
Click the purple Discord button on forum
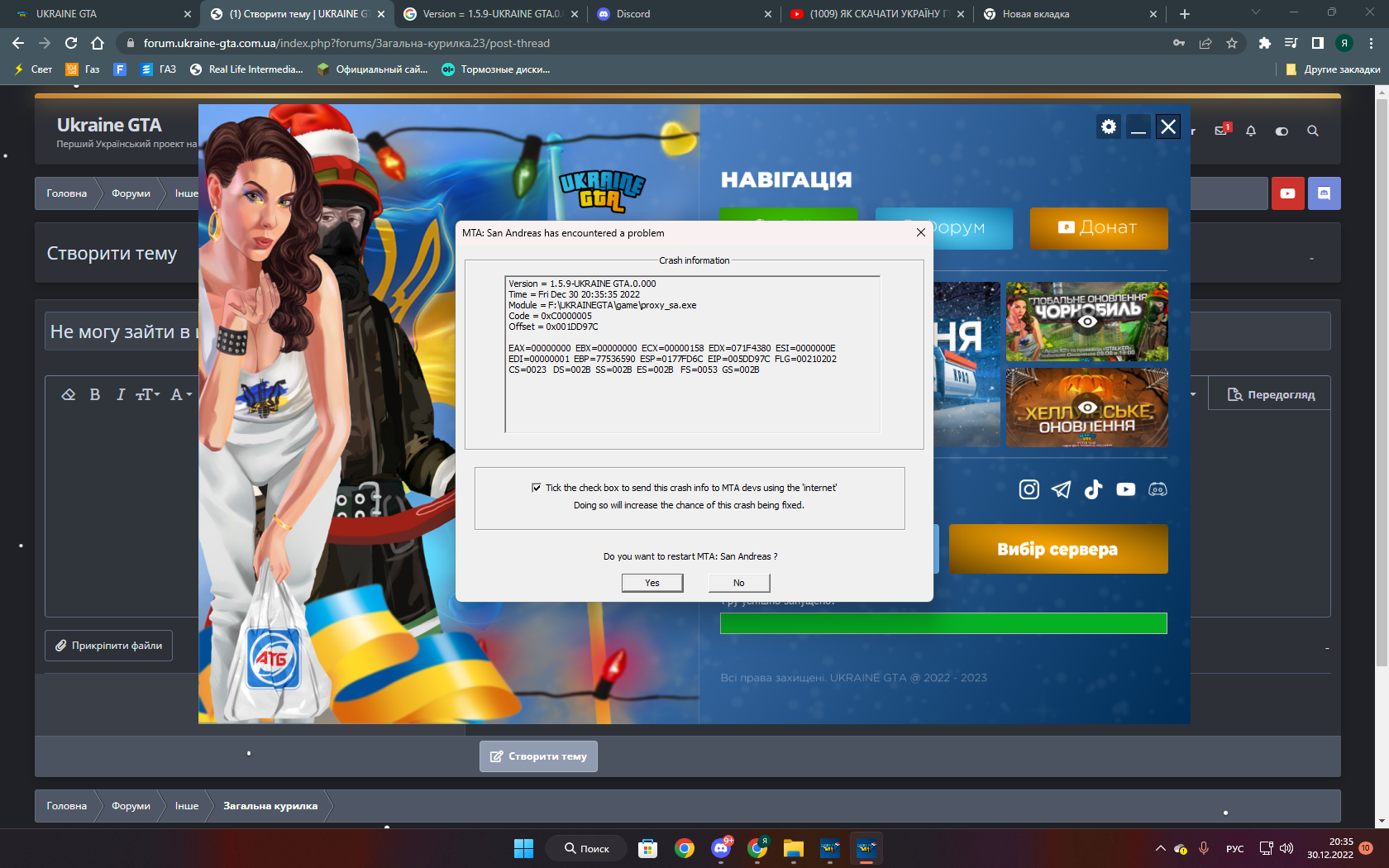[x=1324, y=193]
